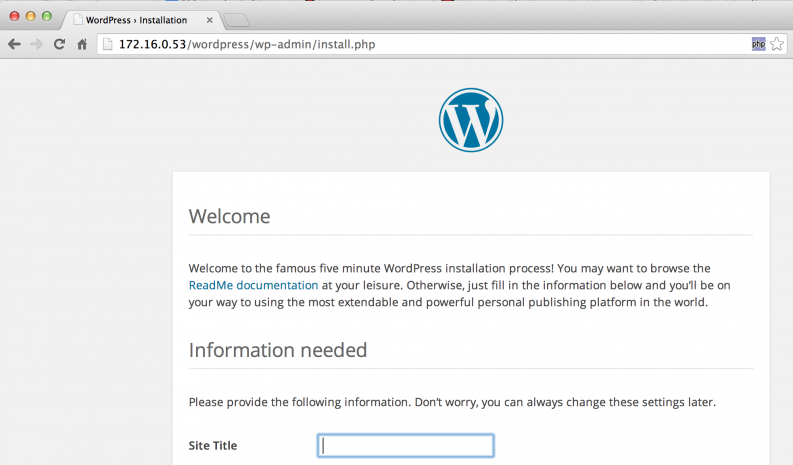This screenshot has height=465, width=793.
Task: Click the browser forward arrow
Action: (x=36, y=45)
